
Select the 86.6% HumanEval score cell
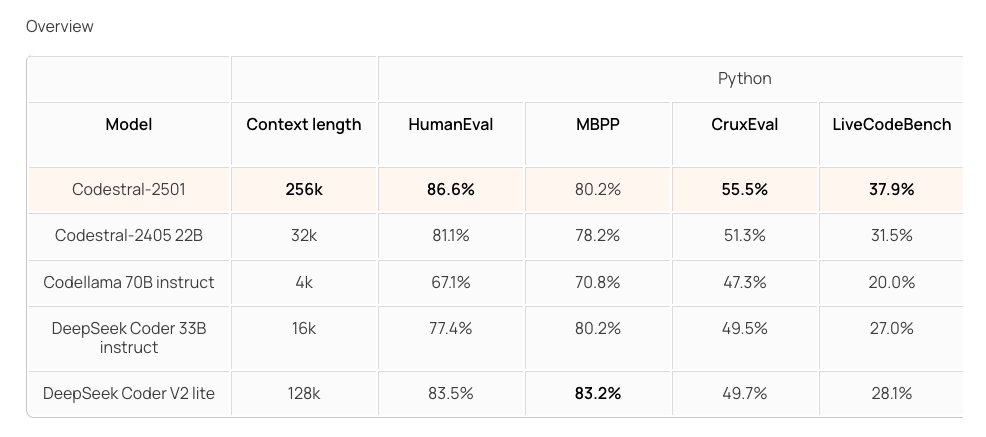coord(451,189)
